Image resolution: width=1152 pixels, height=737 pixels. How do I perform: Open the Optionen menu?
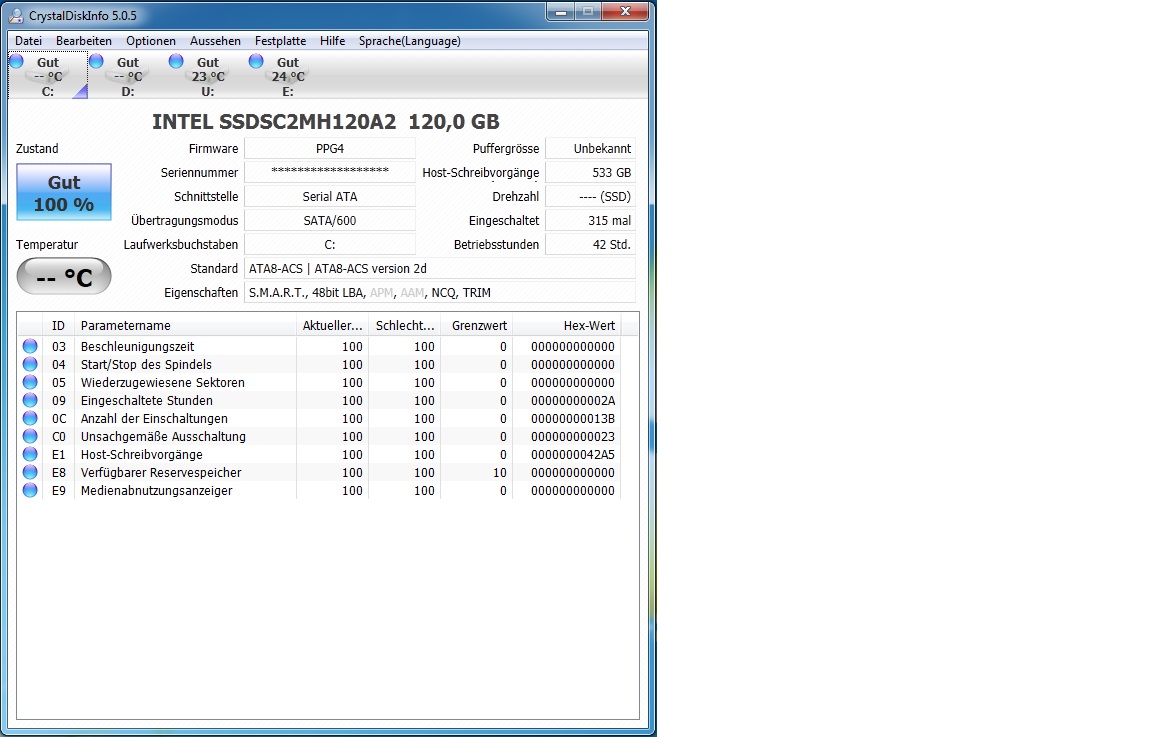pyautogui.click(x=151, y=41)
